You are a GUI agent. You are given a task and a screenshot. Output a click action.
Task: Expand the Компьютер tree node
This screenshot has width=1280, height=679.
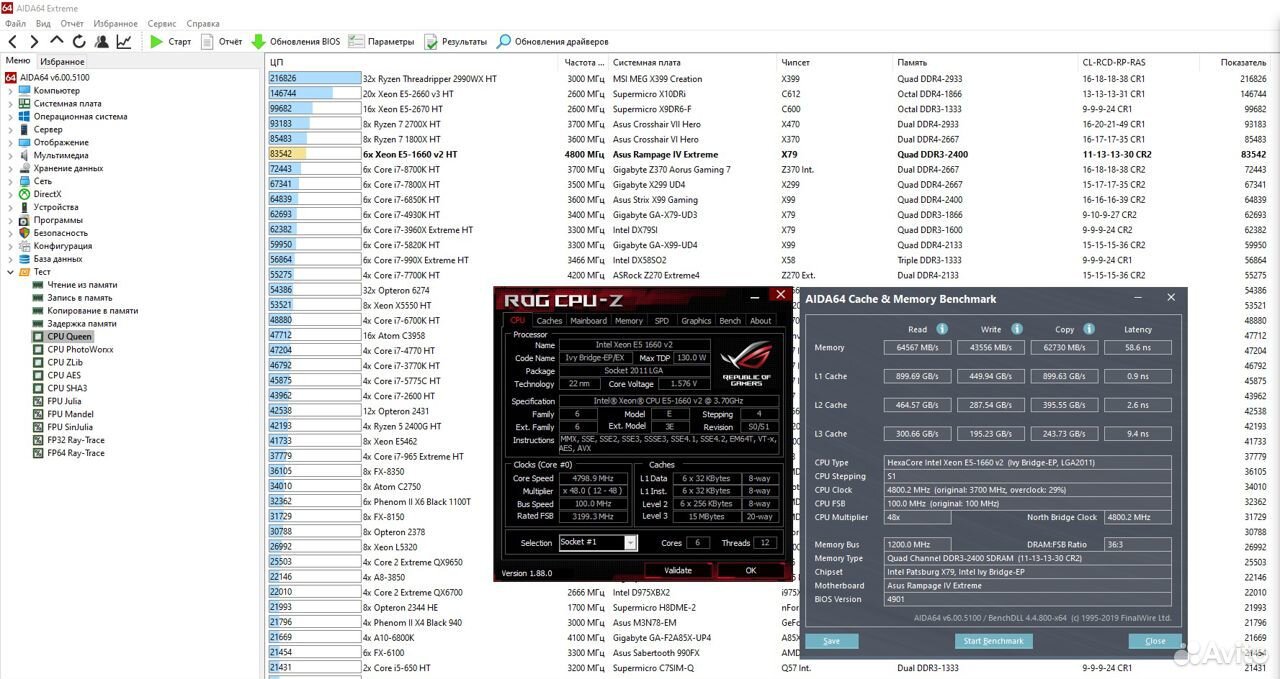(x=10, y=91)
